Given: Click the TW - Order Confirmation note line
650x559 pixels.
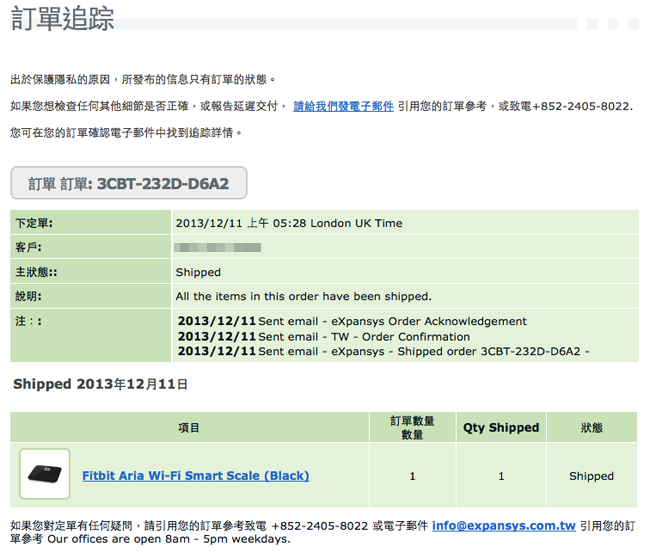Looking at the screenshot, I should click(324, 337).
